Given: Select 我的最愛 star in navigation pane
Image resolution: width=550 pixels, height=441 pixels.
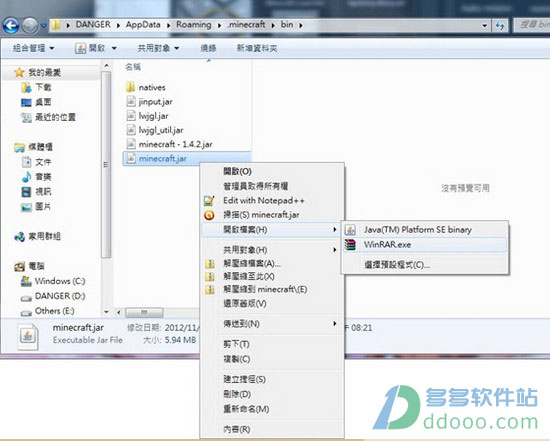Looking at the screenshot, I should tap(38, 73).
